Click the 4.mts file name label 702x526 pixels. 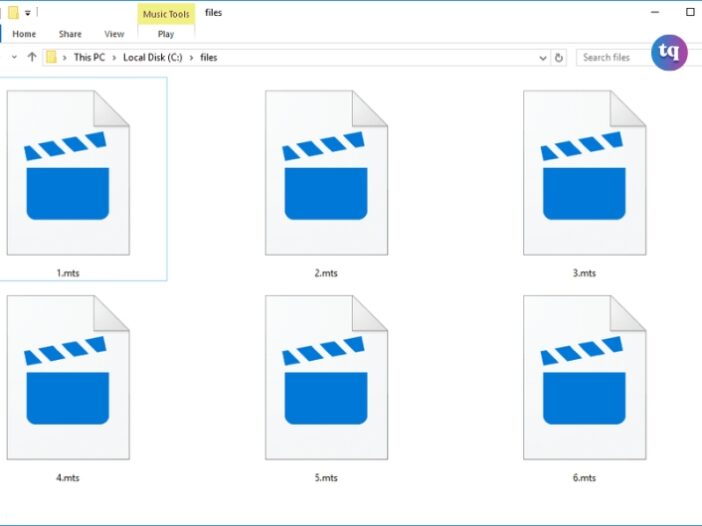pos(68,478)
